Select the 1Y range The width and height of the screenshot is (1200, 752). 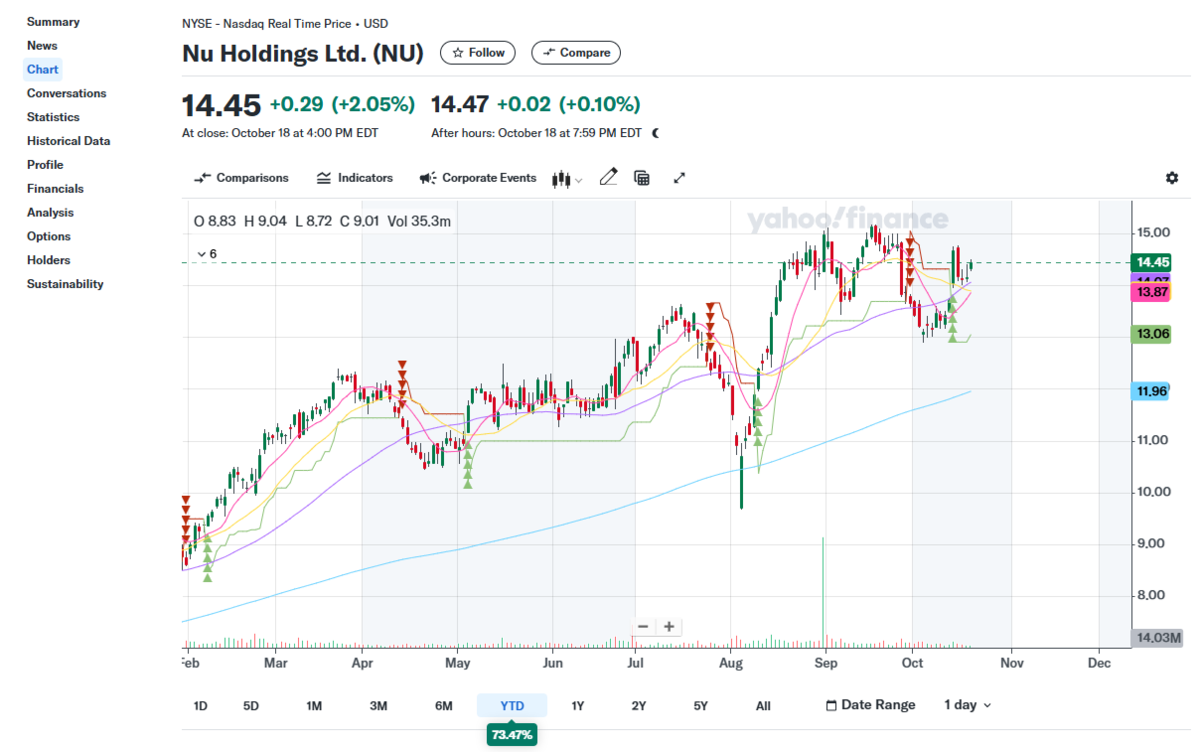577,706
